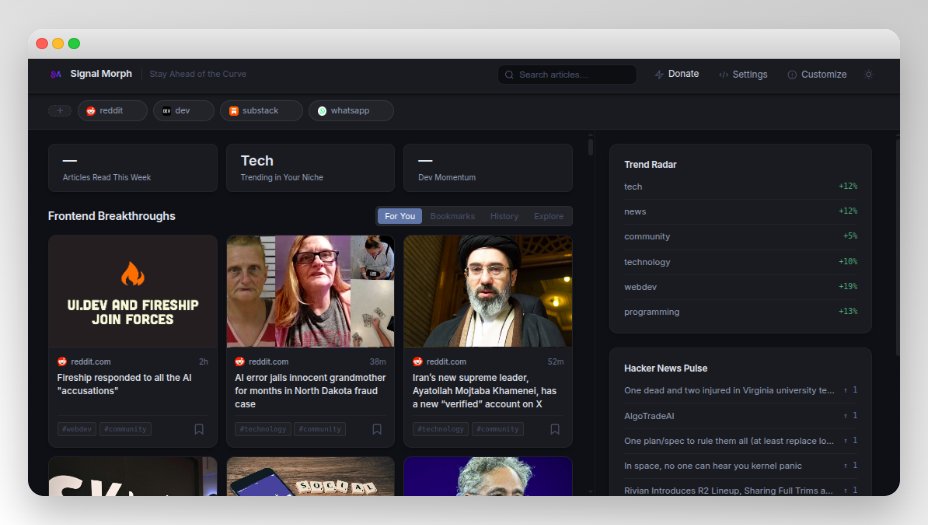This screenshot has width=928, height=525.
Task: Open 'Rivian Introduces R2 Lineup' story
Action: pos(729,491)
